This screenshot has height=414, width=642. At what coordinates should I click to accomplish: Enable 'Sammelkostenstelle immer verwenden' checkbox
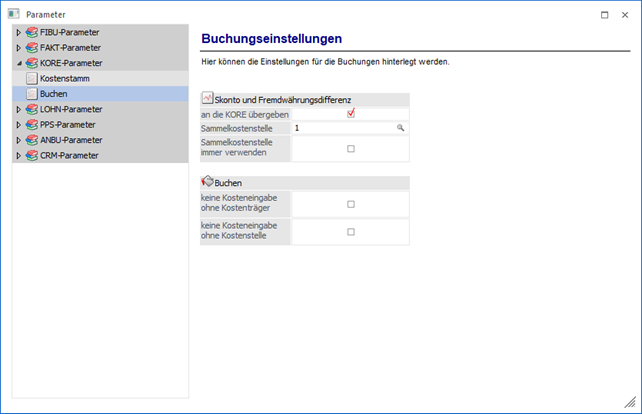[x=351, y=148]
